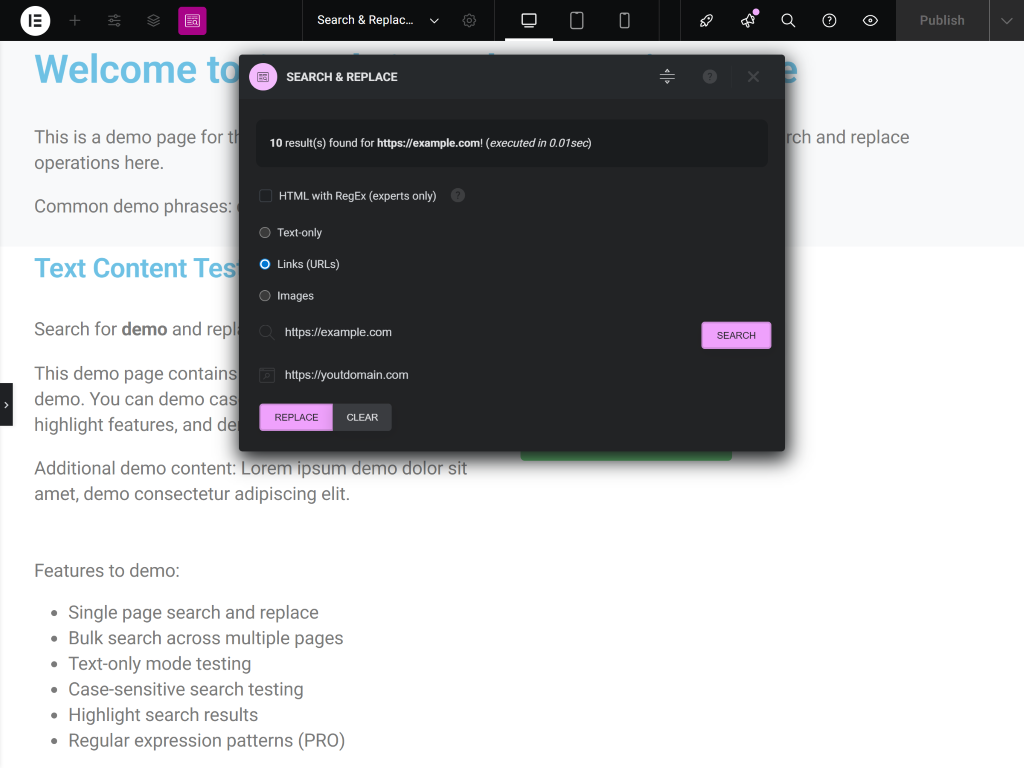
Task: Open the Finder search icon in the toolbar
Action: coord(788,20)
